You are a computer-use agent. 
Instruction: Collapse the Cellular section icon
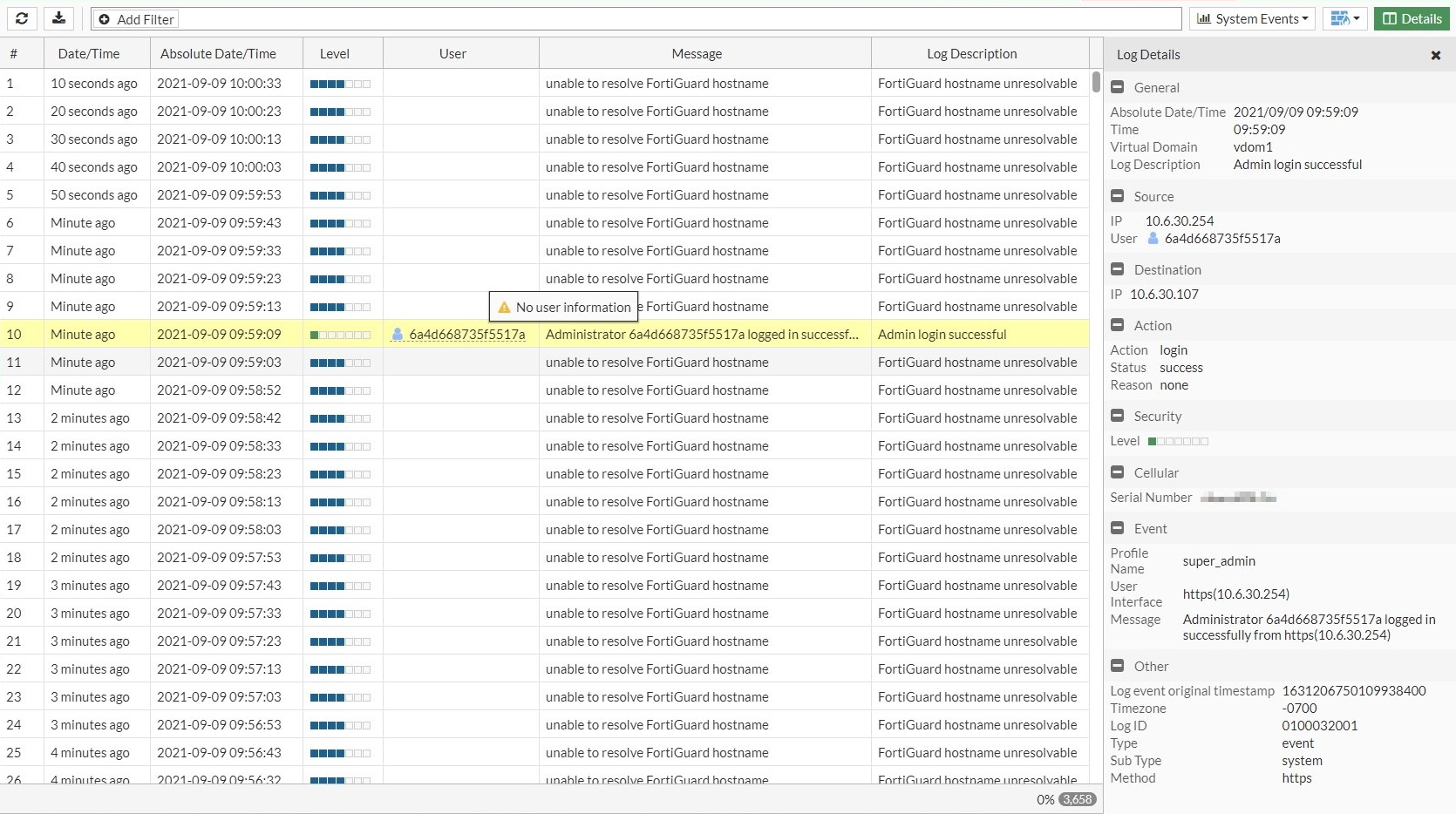coord(1117,472)
